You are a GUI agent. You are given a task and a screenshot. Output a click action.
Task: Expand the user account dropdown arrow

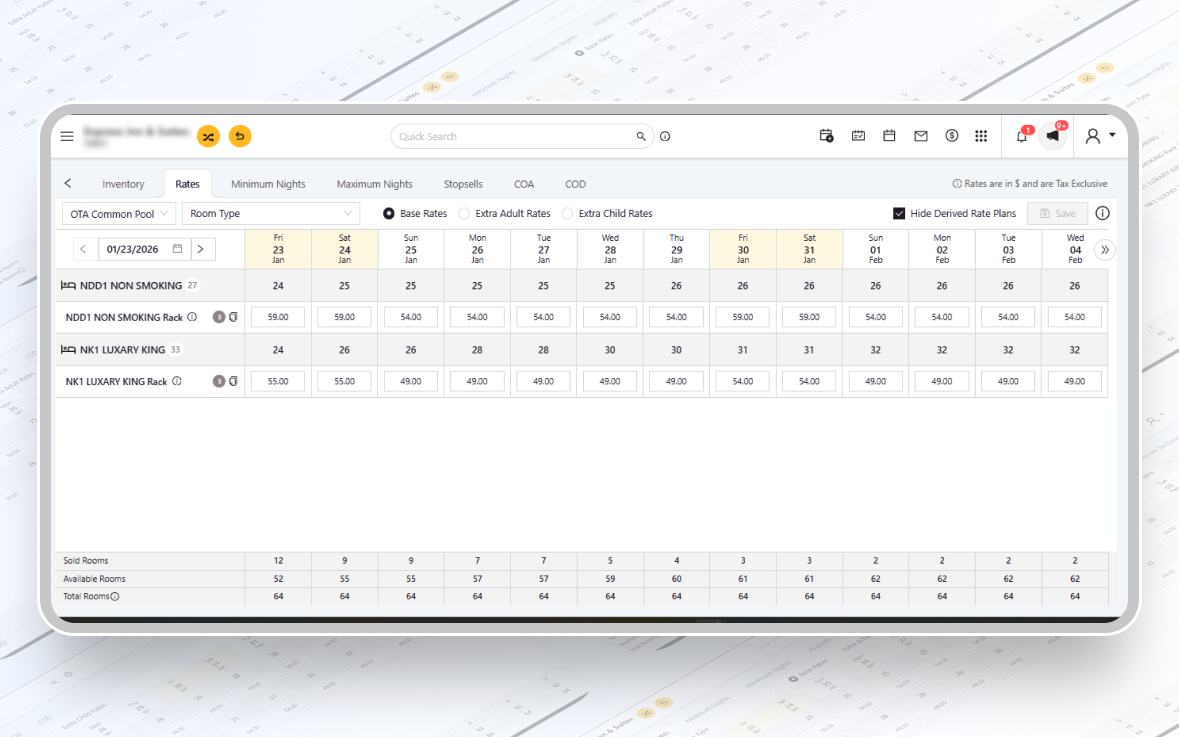click(x=1112, y=135)
